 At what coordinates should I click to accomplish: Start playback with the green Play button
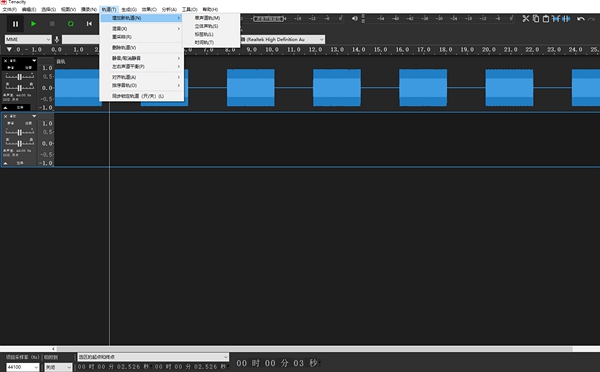click(x=33, y=24)
